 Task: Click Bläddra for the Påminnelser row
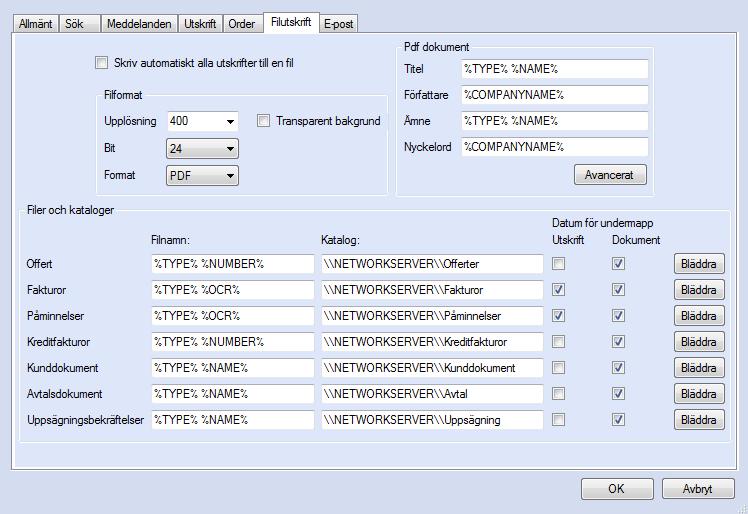[699, 315]
